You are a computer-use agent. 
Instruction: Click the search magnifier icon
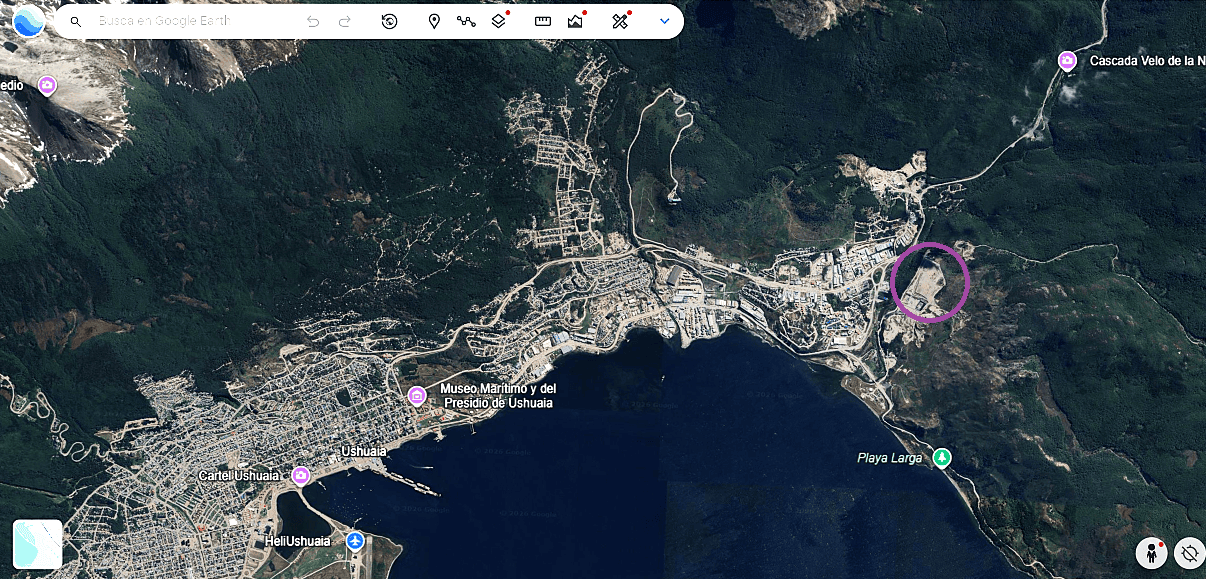[x=75, y=21]
